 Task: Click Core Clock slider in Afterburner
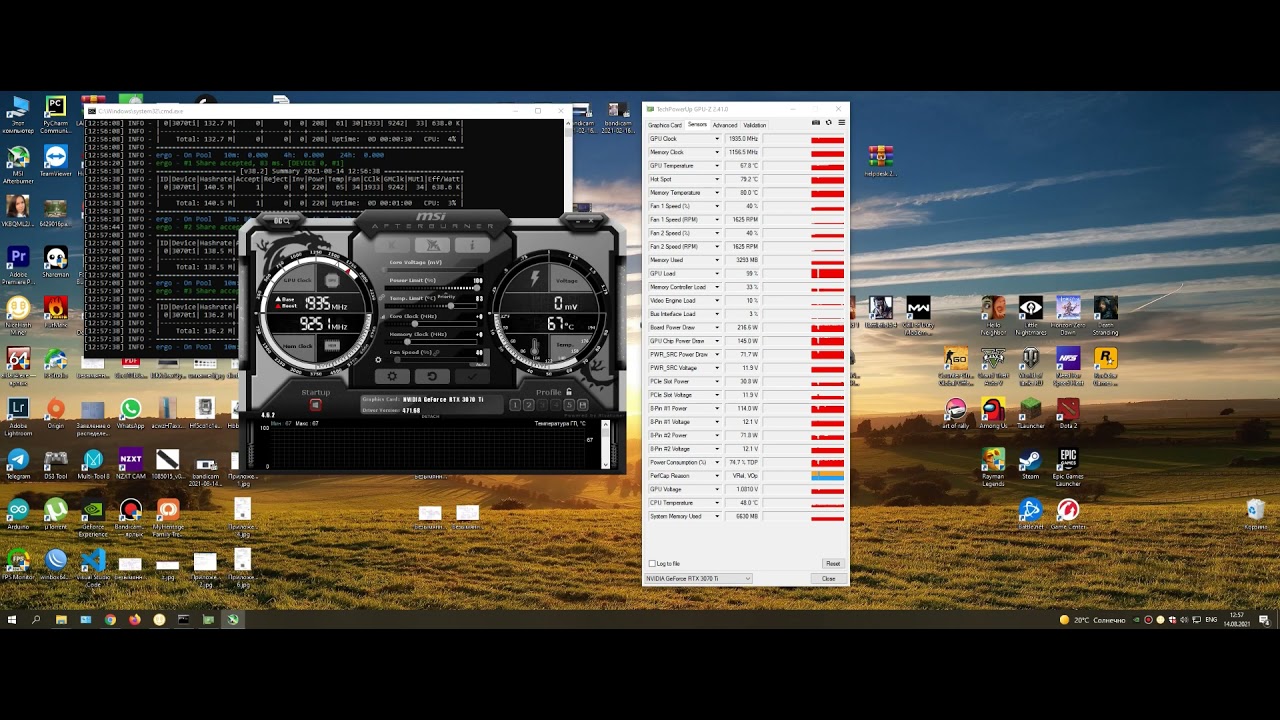(x=431, y=324)
